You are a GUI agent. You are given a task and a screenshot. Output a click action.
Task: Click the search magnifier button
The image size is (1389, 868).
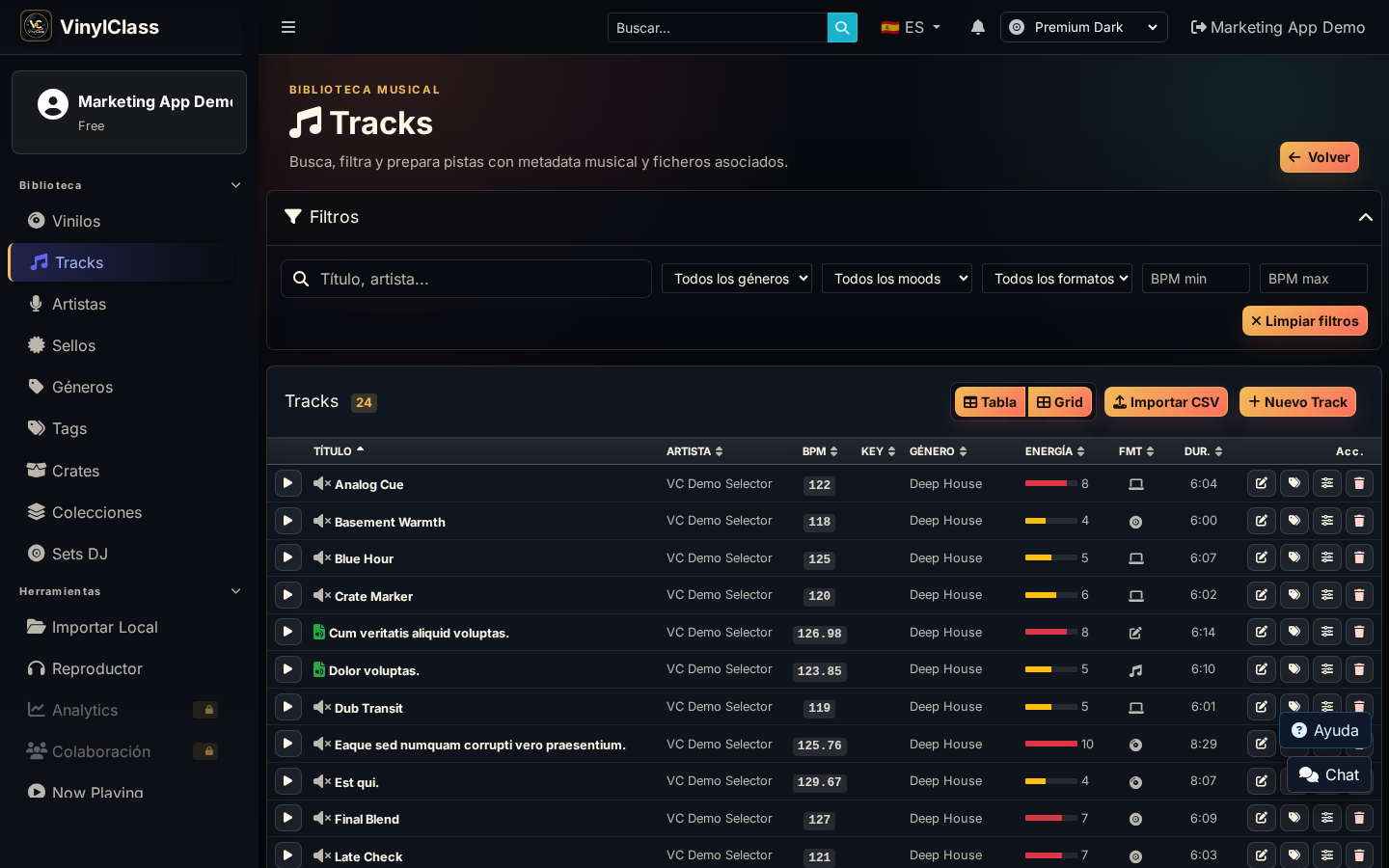842,28
